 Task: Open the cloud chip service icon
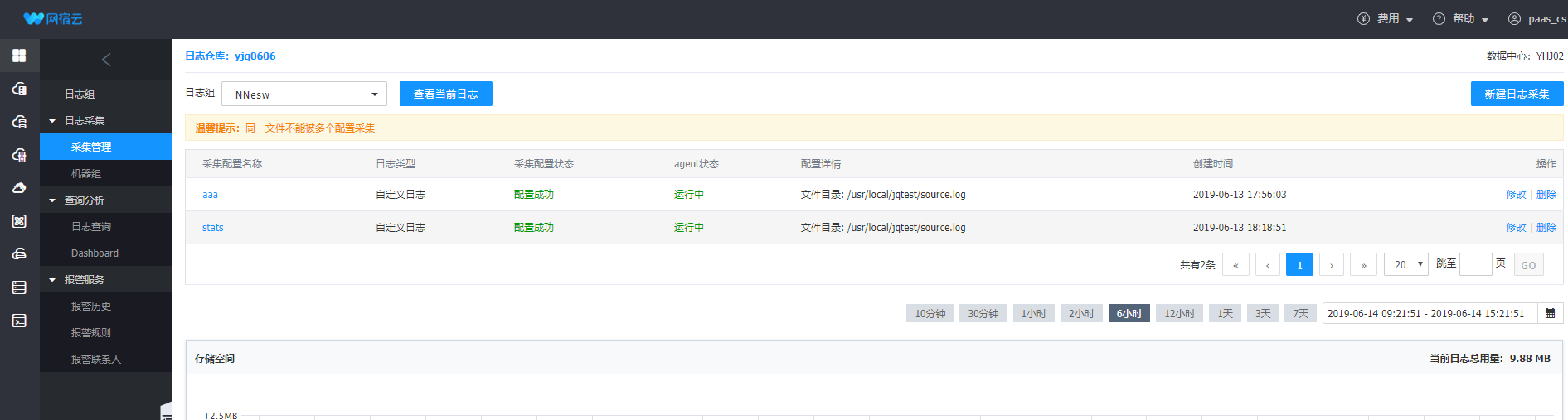[x=19, y=155]
